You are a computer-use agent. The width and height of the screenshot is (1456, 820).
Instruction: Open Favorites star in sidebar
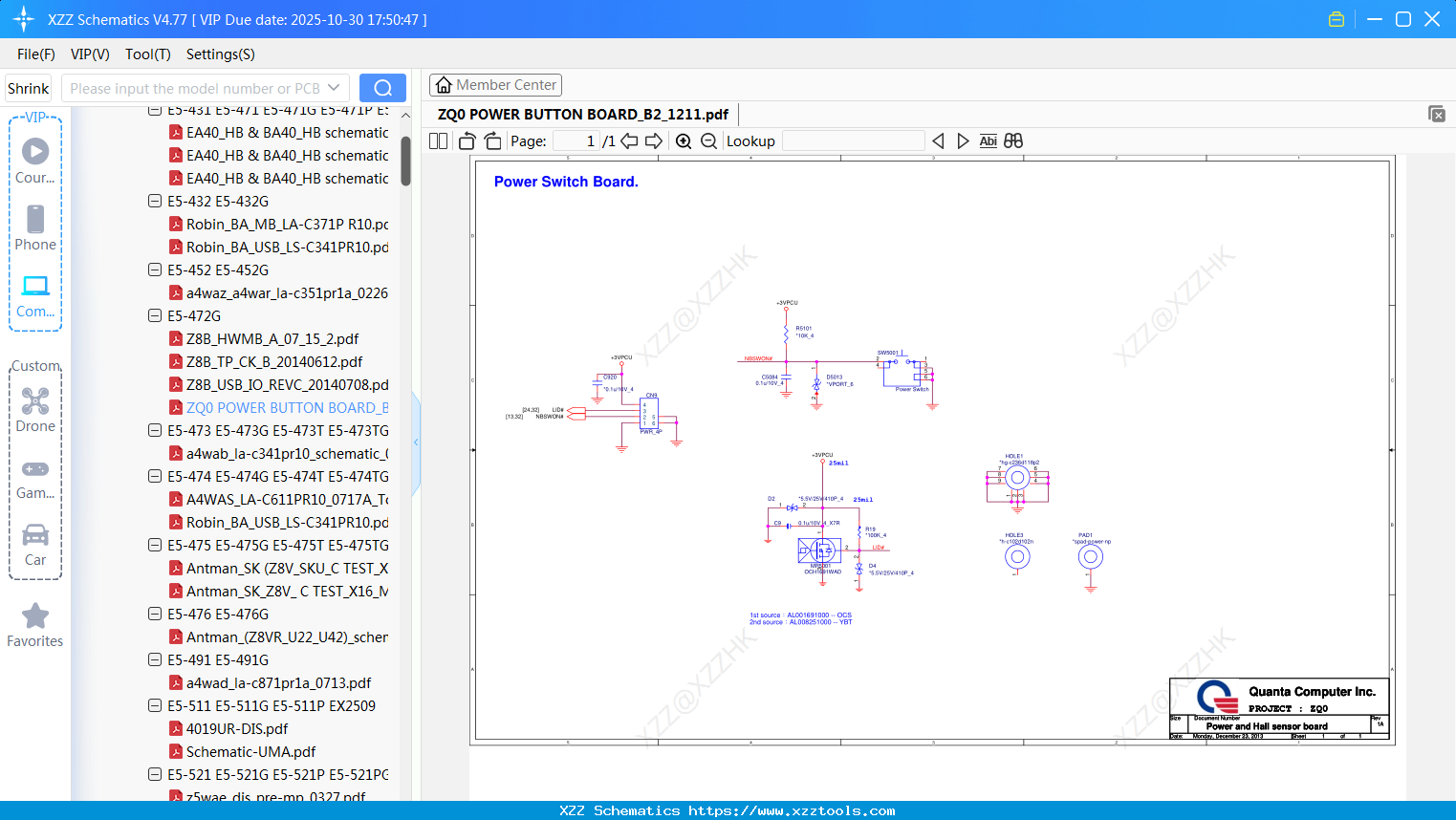tap(35, 626)
